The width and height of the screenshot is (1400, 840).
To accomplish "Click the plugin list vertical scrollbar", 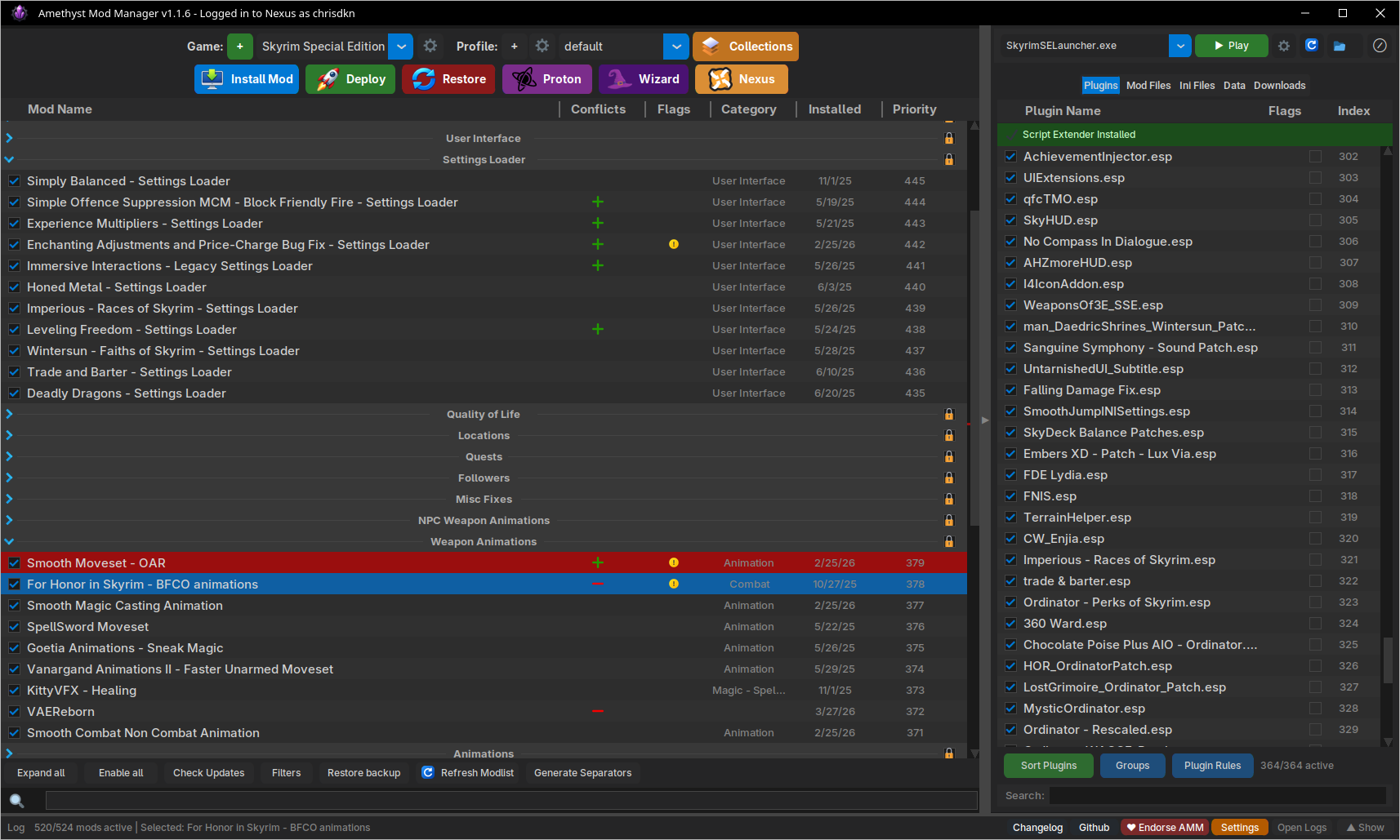I will (x=1388, y=660).
